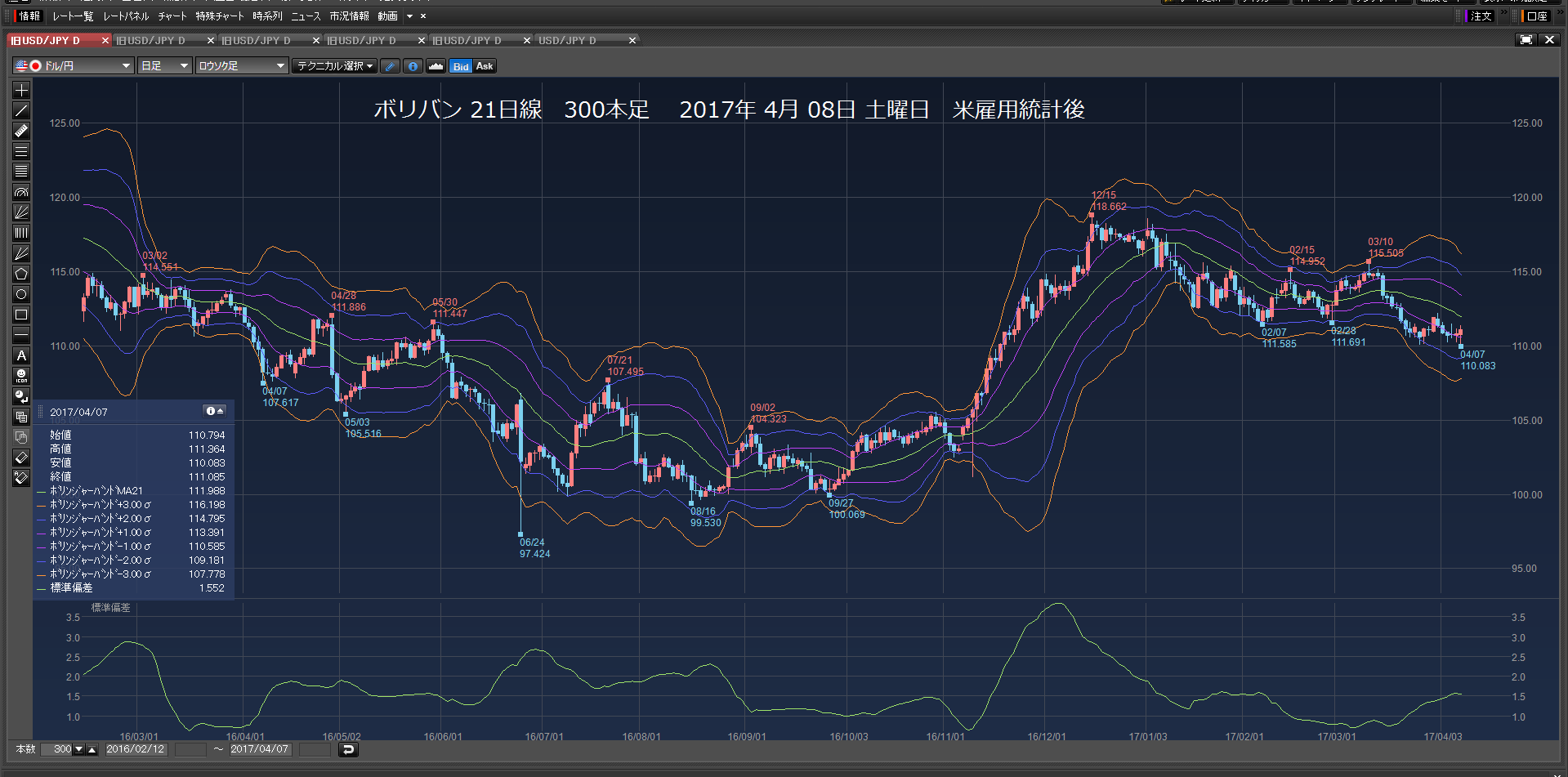This screenshot has height=777, width=1568.
Task: Draw a pentagon polygon shape tool
Action: [21, 274]
